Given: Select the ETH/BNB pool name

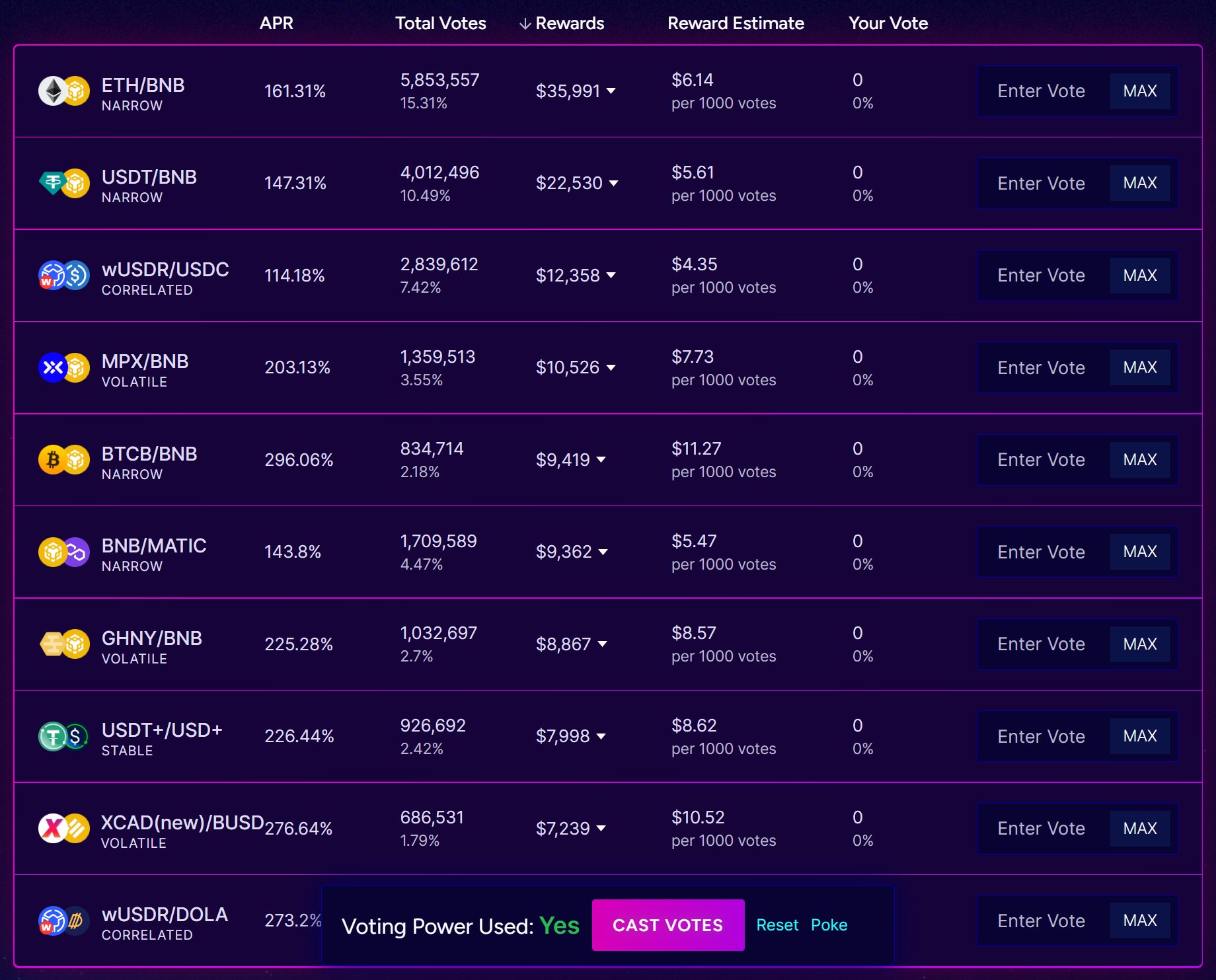Looking at the screenshot, I should coord(143,85).
